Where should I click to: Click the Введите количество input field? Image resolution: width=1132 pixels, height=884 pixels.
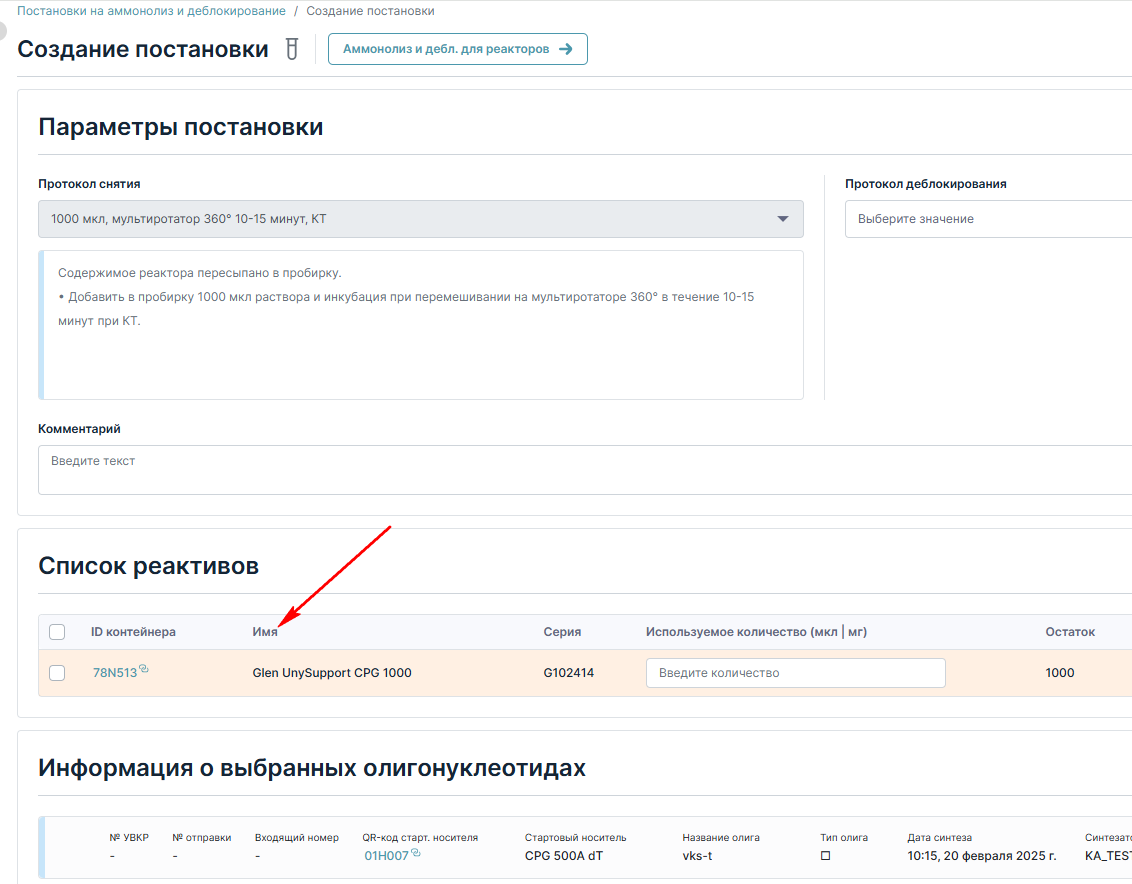click(796, 673)
